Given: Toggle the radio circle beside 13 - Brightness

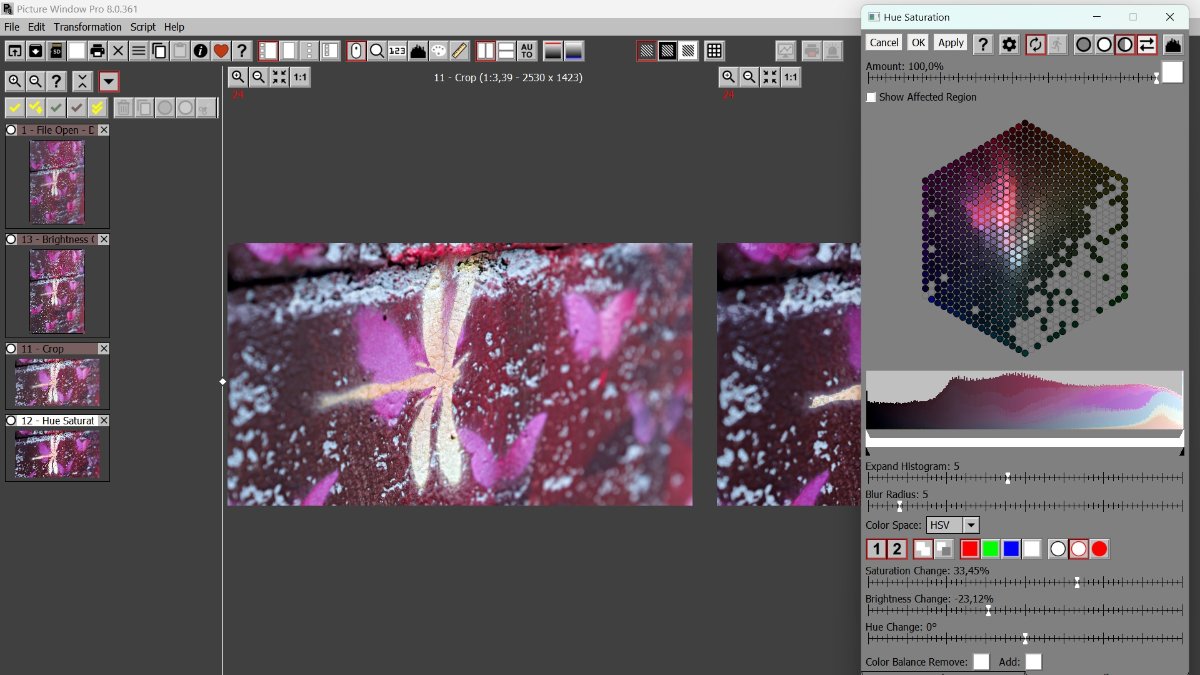Looking at the screenshot, I should (12, 240).
